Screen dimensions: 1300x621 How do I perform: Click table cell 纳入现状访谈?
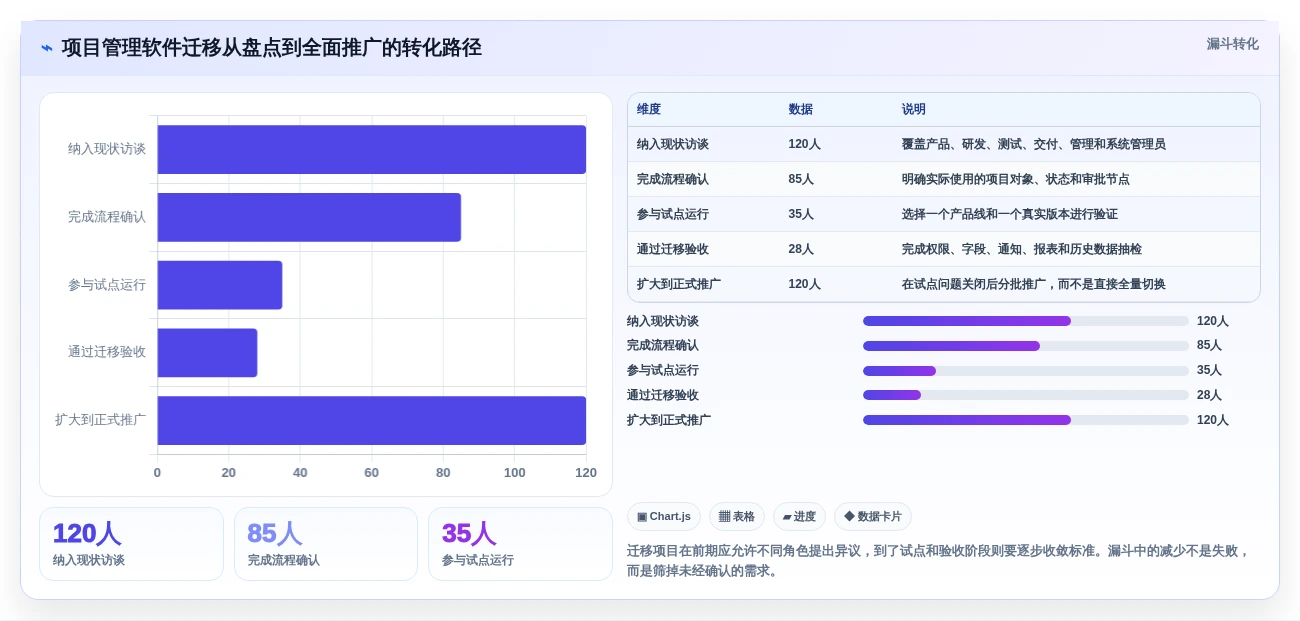coord(673,144)
